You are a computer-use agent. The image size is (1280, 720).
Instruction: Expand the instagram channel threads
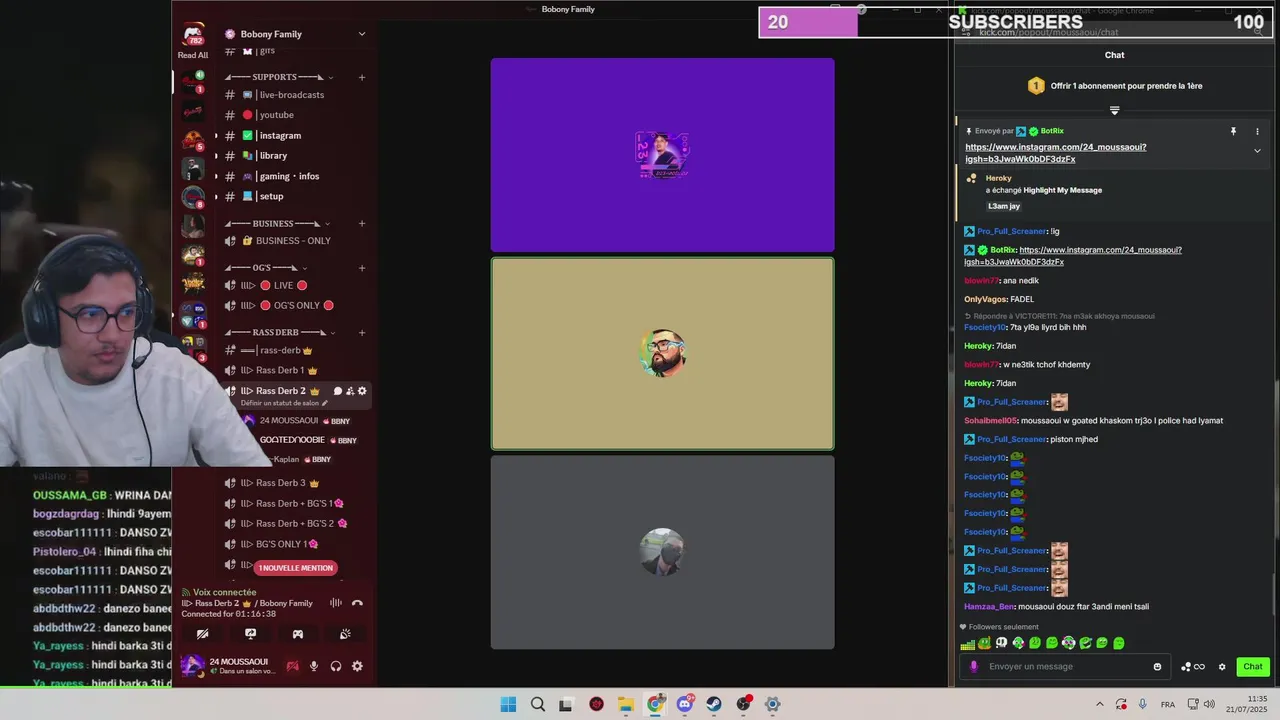tap(216, 136)
